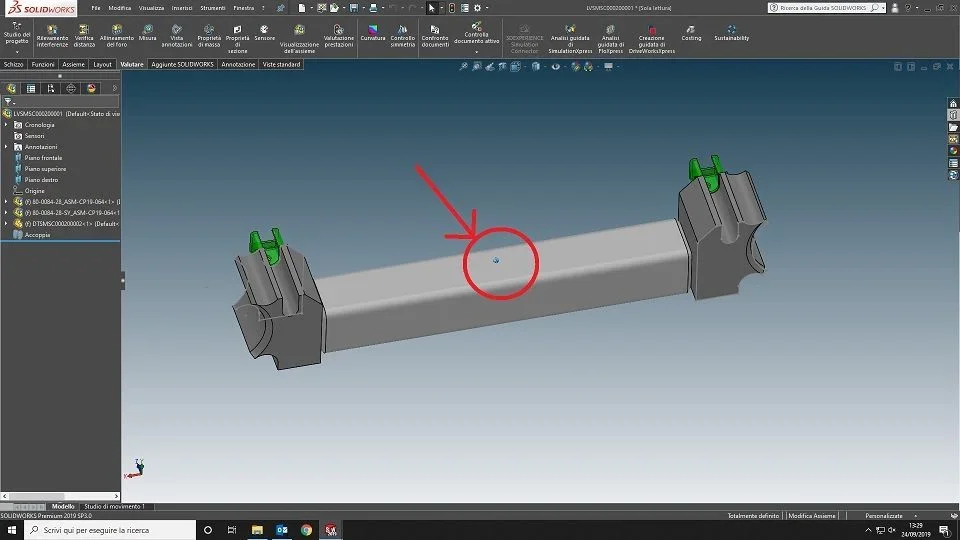Open Rilevamento interferenze tool
The image size is (960, 540).
click(x=52, y=36)
